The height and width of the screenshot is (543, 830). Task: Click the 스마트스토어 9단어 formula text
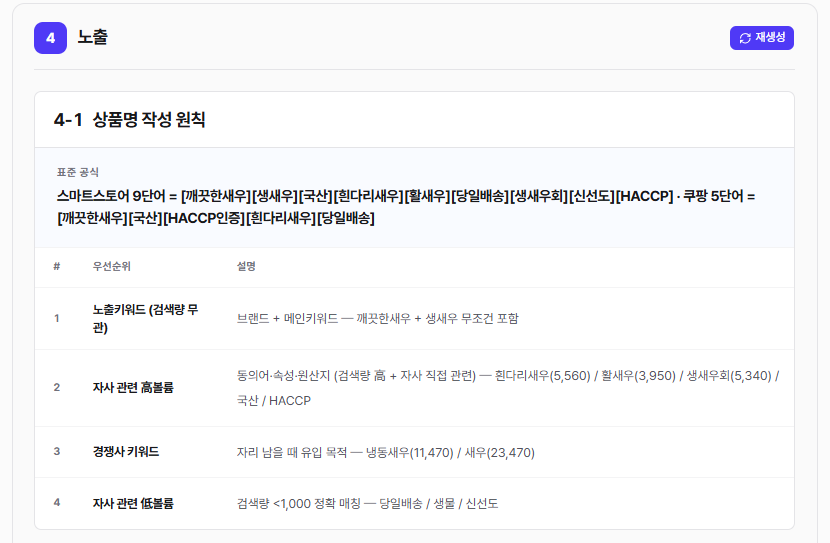pos(406,207)
